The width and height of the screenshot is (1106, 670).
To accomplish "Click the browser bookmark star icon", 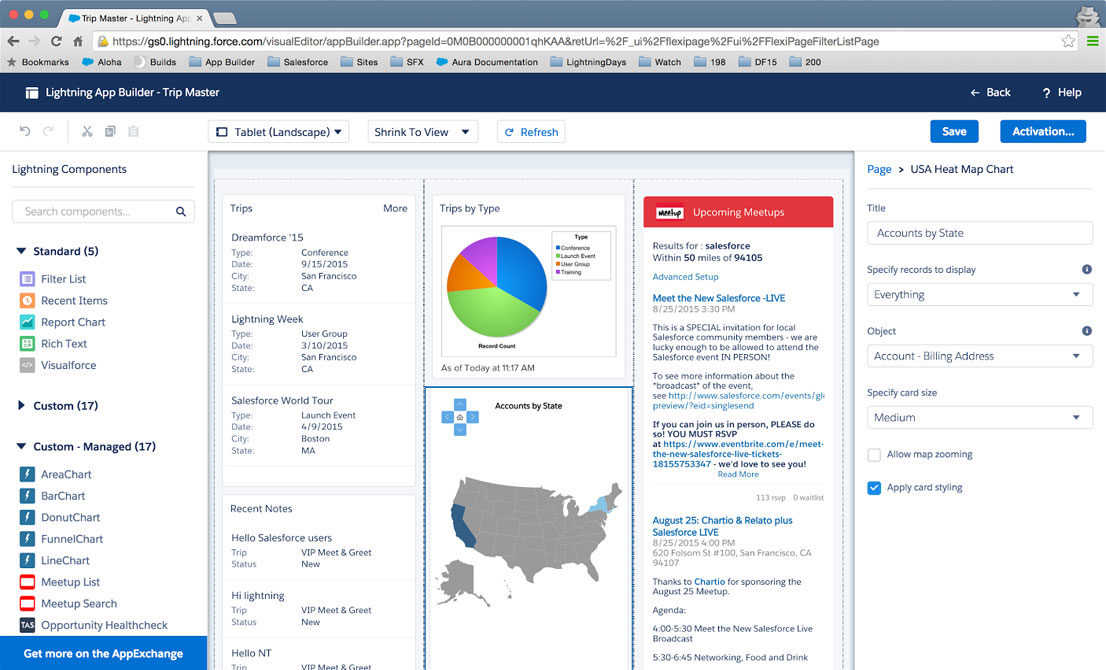I will click(x=1068, y=42).
